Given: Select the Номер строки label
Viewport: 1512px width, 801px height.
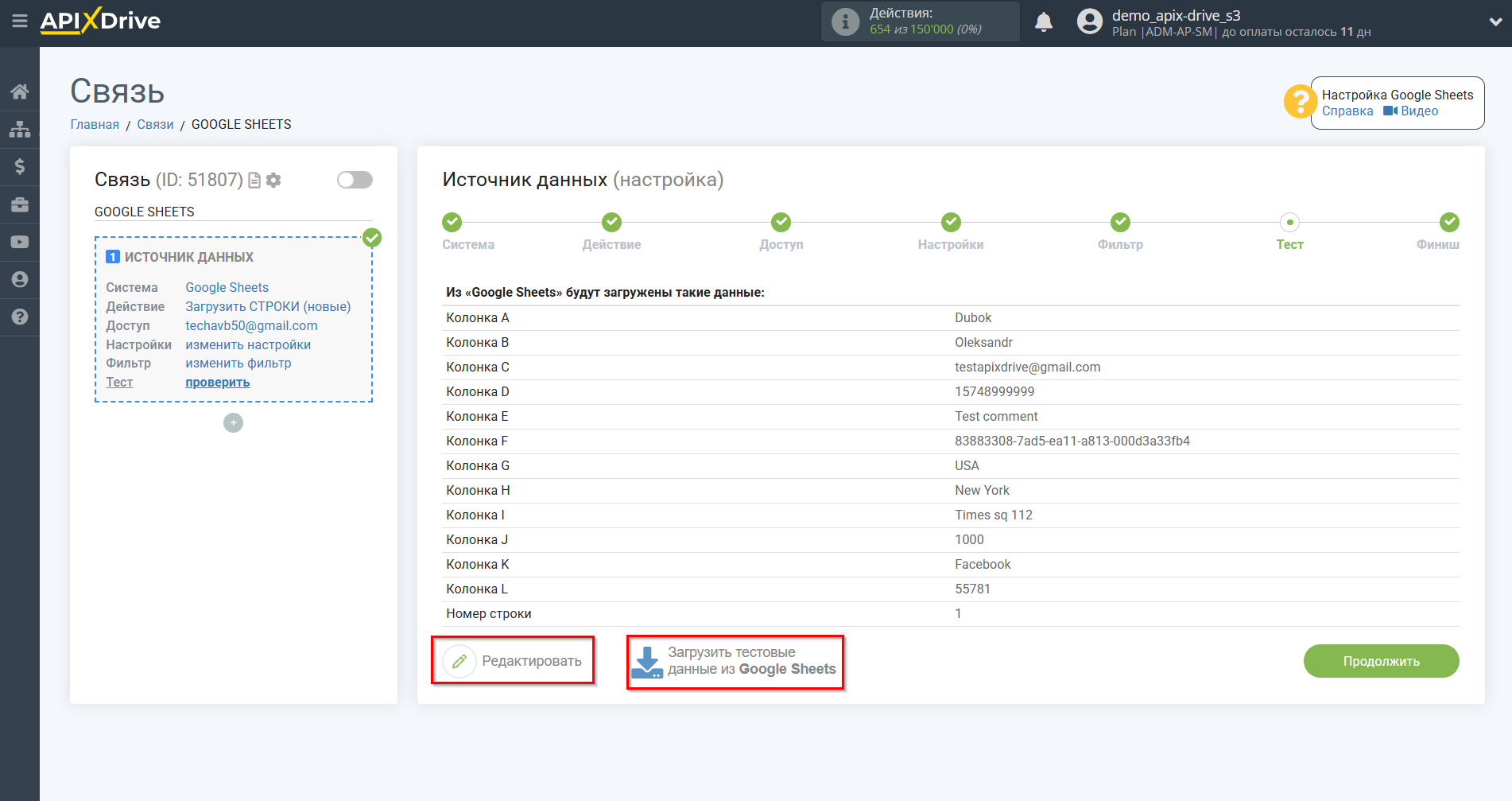Looking at the screenshot, I should pos(489,614).
